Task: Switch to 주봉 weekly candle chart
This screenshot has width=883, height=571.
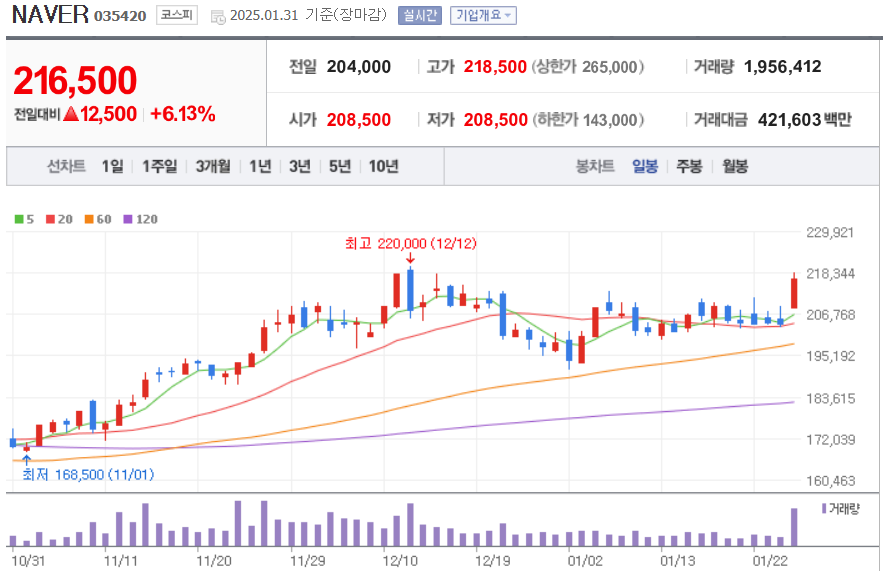Action: point(689,166)
